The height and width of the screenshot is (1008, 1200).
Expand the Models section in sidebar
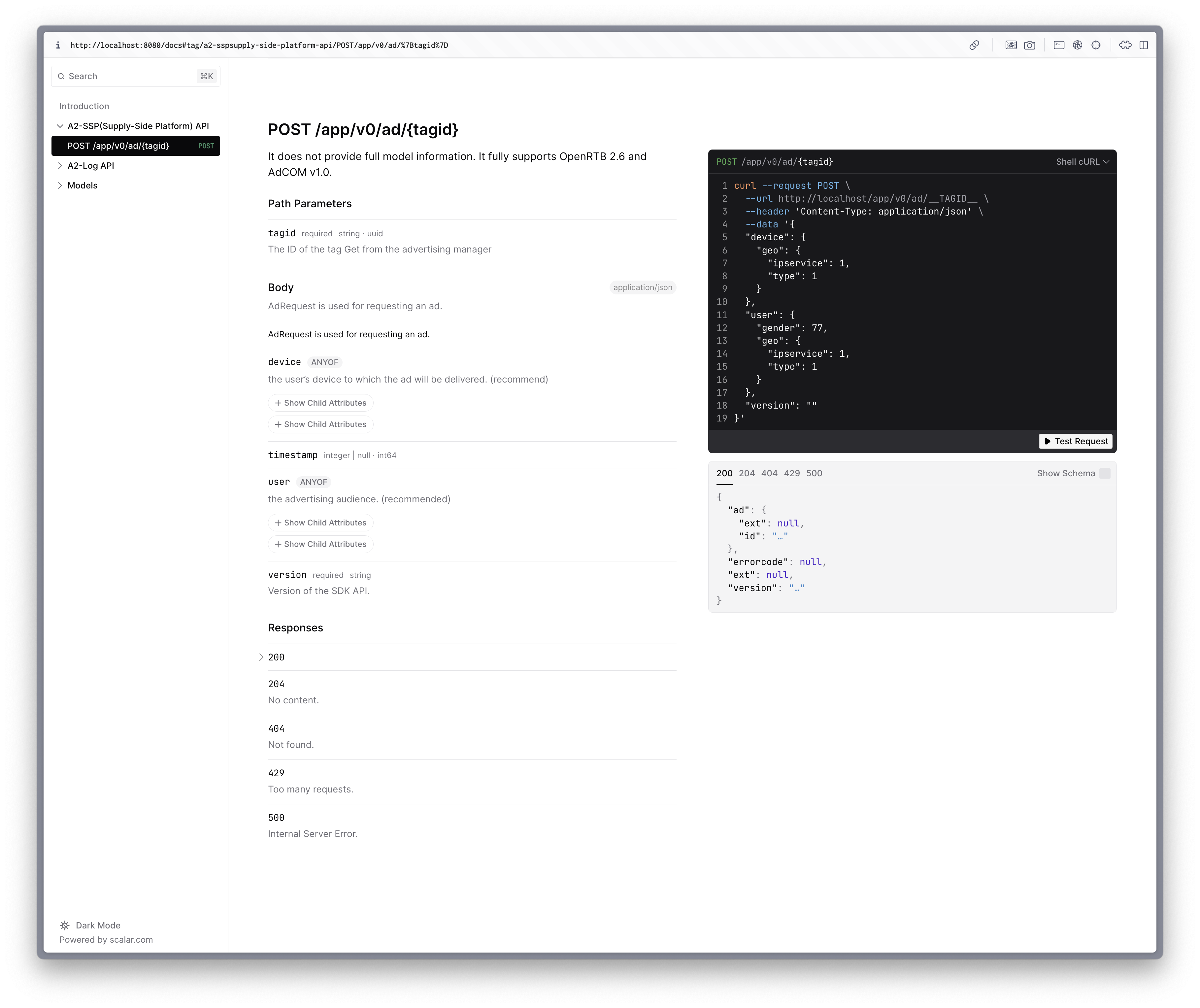click(82, 185)
